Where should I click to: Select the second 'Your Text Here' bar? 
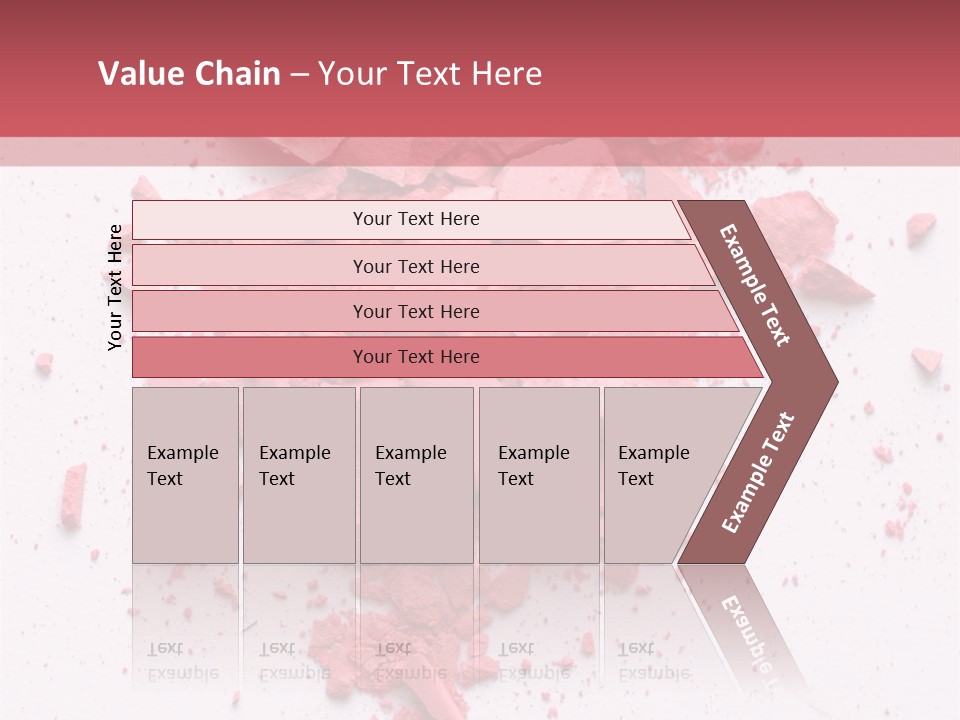coord(416,266)
